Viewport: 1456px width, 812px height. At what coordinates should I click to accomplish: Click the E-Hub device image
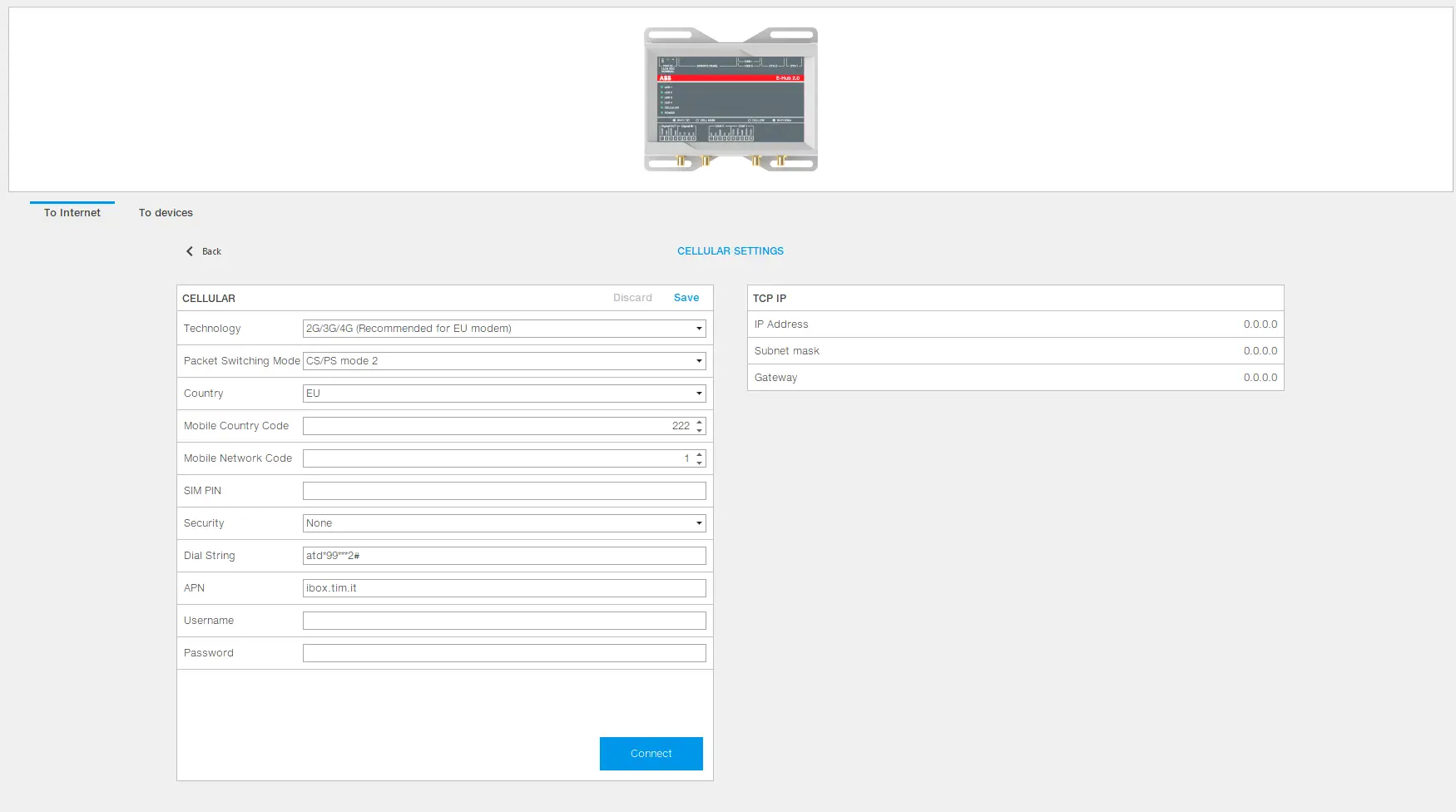click(730, 99)
